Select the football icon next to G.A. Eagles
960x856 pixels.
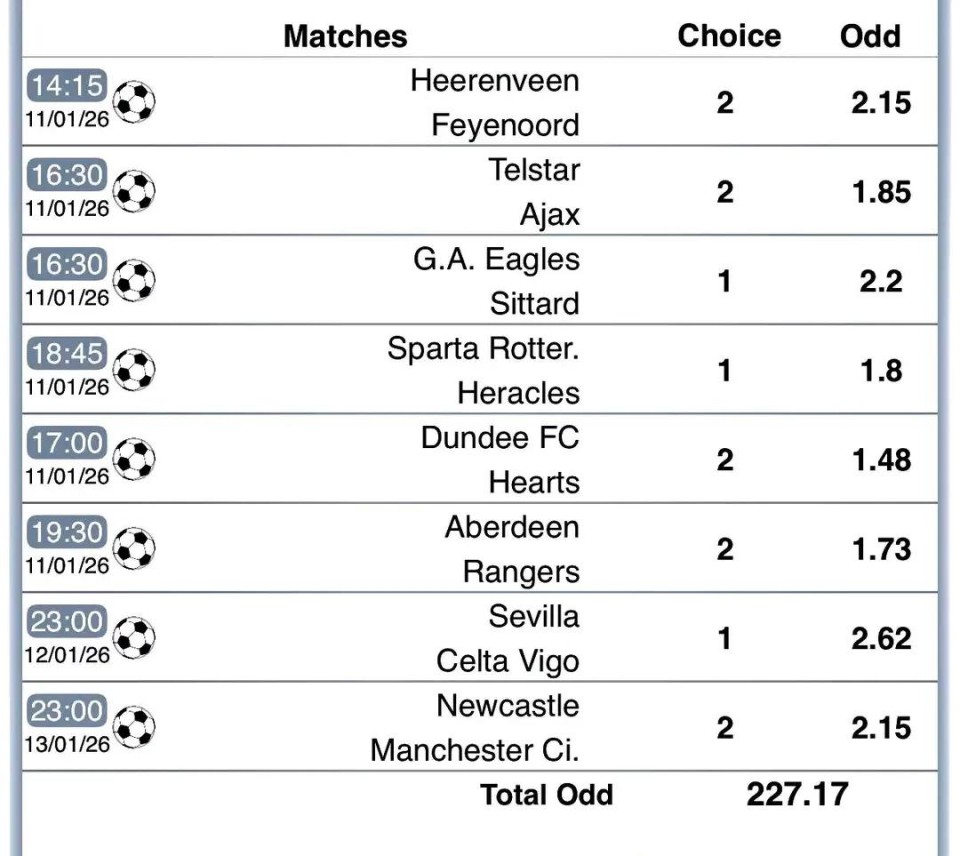click(134, 281)
